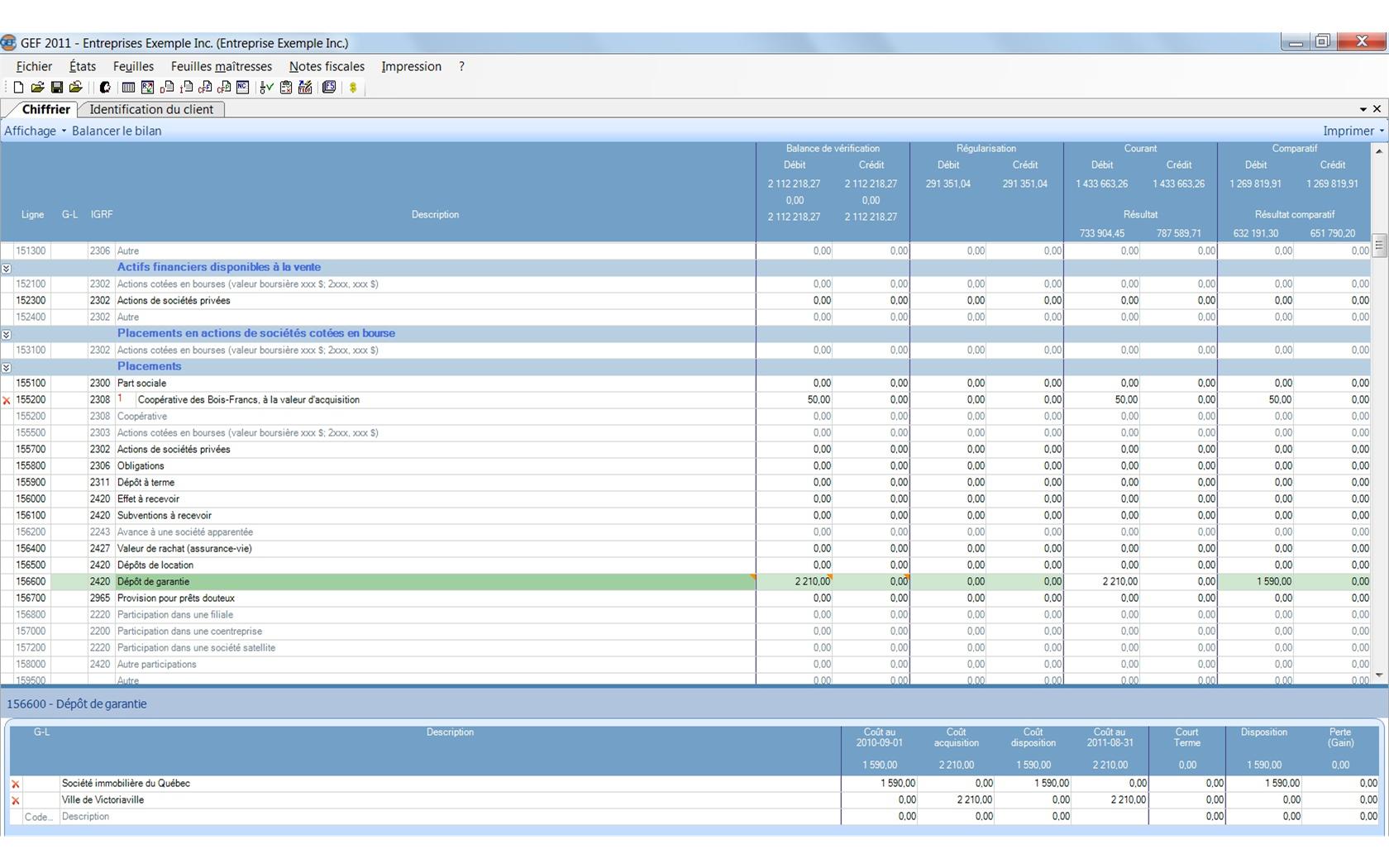
Task: Click Balancer le bilan
Action: 117,131
